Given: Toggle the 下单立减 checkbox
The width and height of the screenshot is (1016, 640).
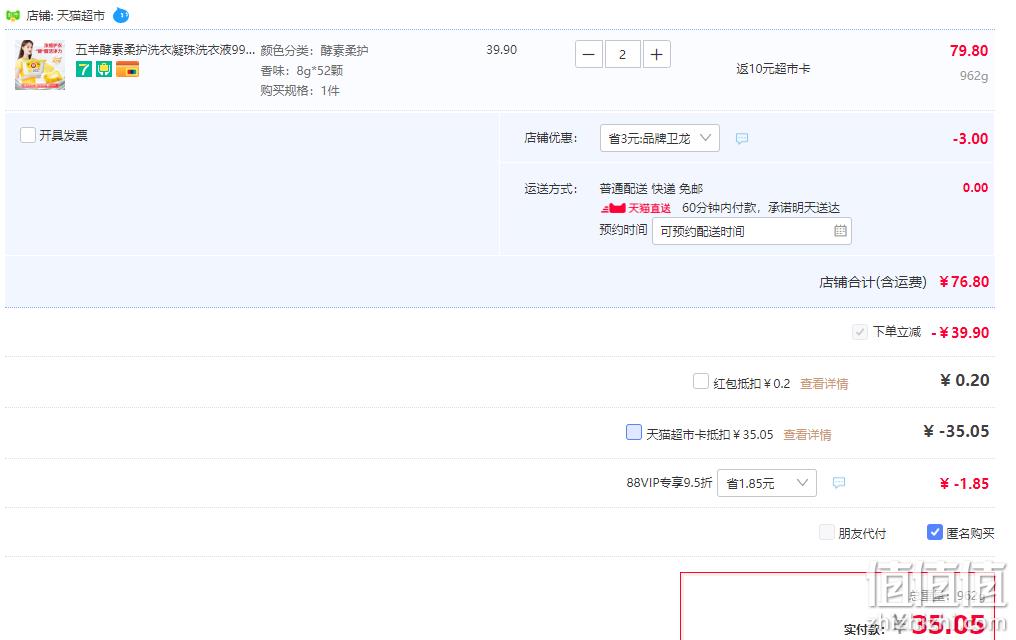Looking at the screenshot, I should coord(860,332).
